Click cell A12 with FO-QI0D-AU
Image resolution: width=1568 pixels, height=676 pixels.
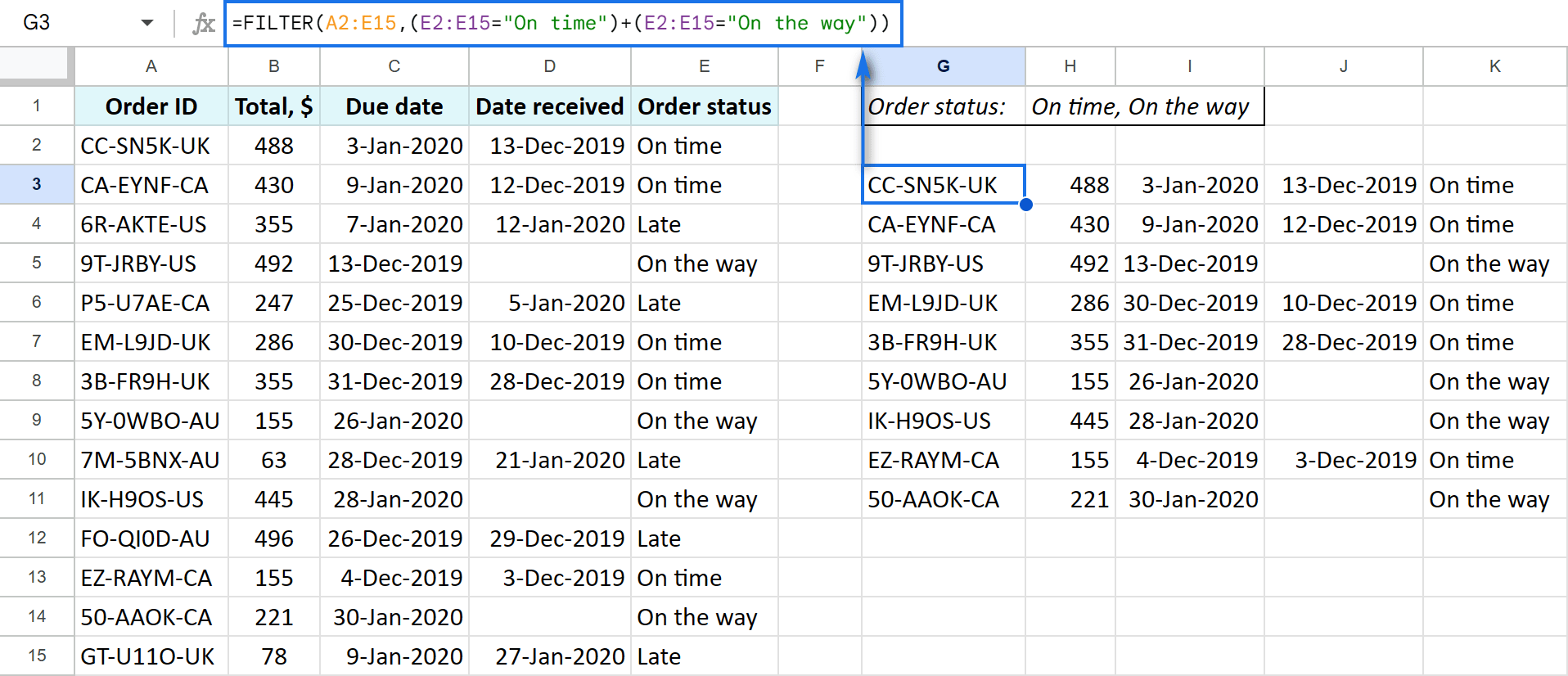pos(151,539)
